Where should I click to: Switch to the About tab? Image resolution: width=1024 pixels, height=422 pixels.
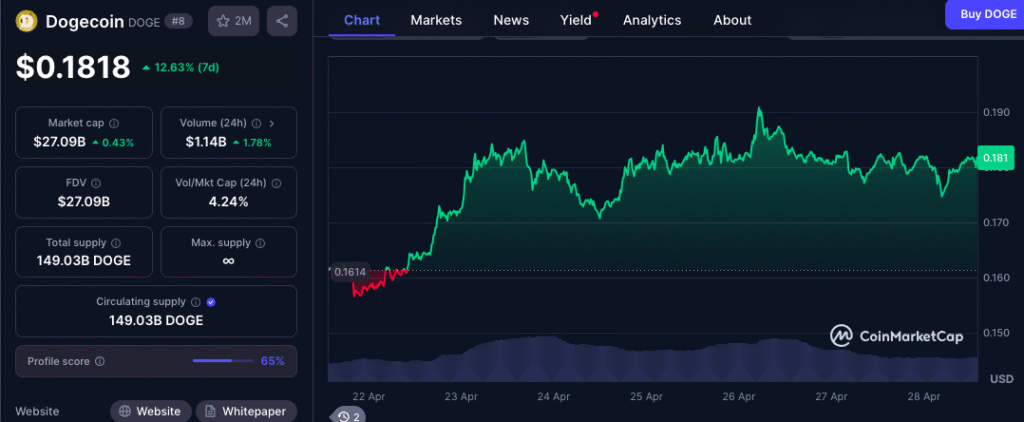pos(732,20)
